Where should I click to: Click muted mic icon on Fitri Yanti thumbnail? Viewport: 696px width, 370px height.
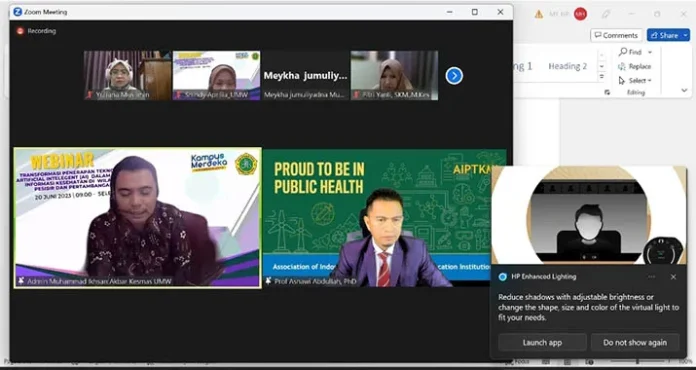click(x=356, y=95)
